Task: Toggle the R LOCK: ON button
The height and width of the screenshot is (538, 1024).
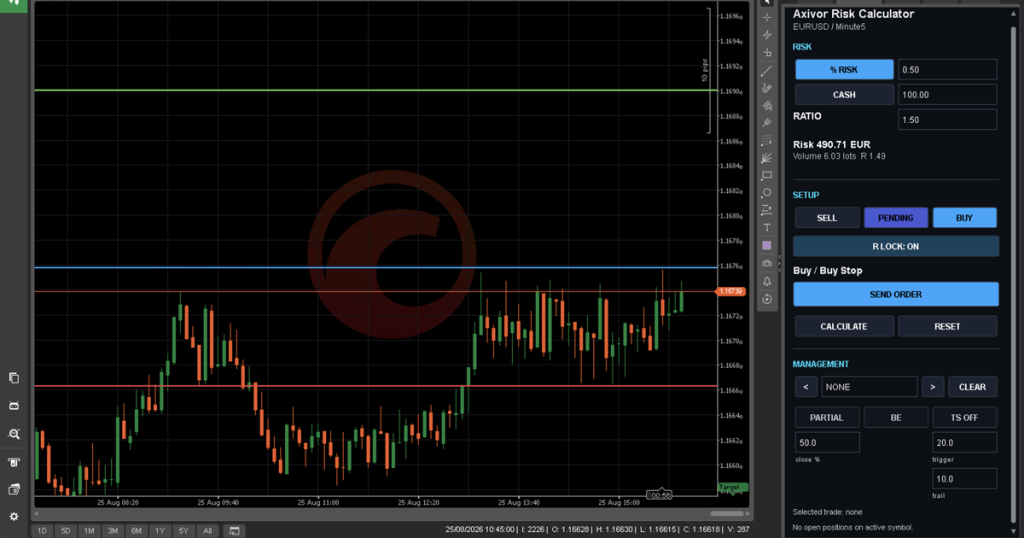Action: point(895,246)
